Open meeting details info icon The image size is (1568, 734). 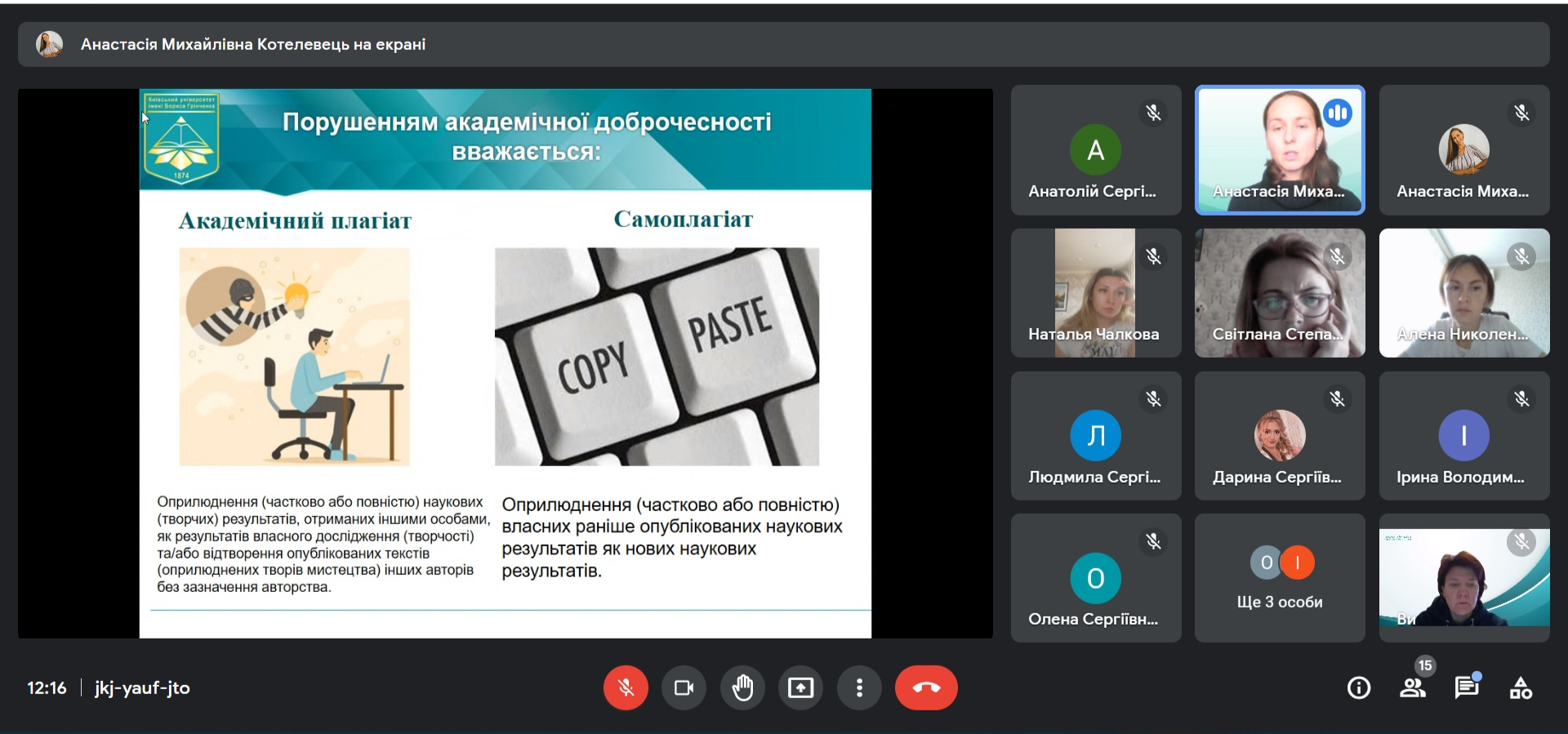[1359, 688]
